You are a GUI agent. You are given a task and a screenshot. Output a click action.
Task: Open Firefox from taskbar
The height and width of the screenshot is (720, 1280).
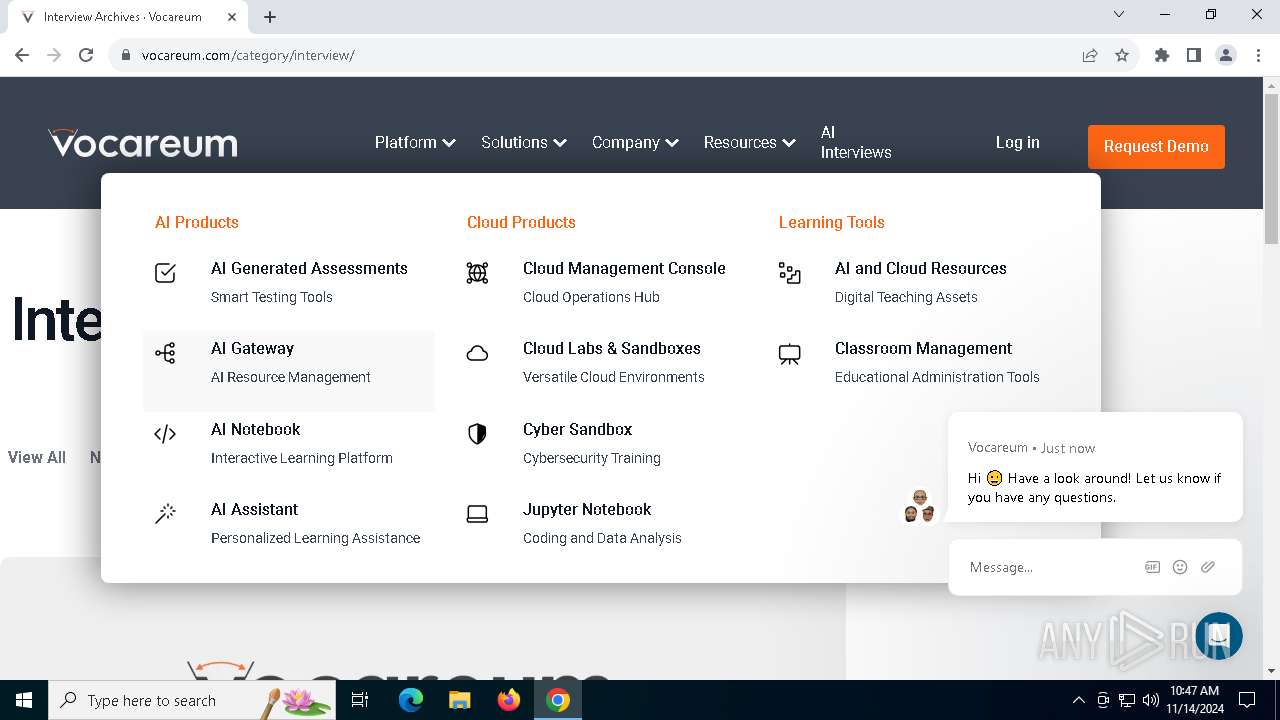pos(509,700)
